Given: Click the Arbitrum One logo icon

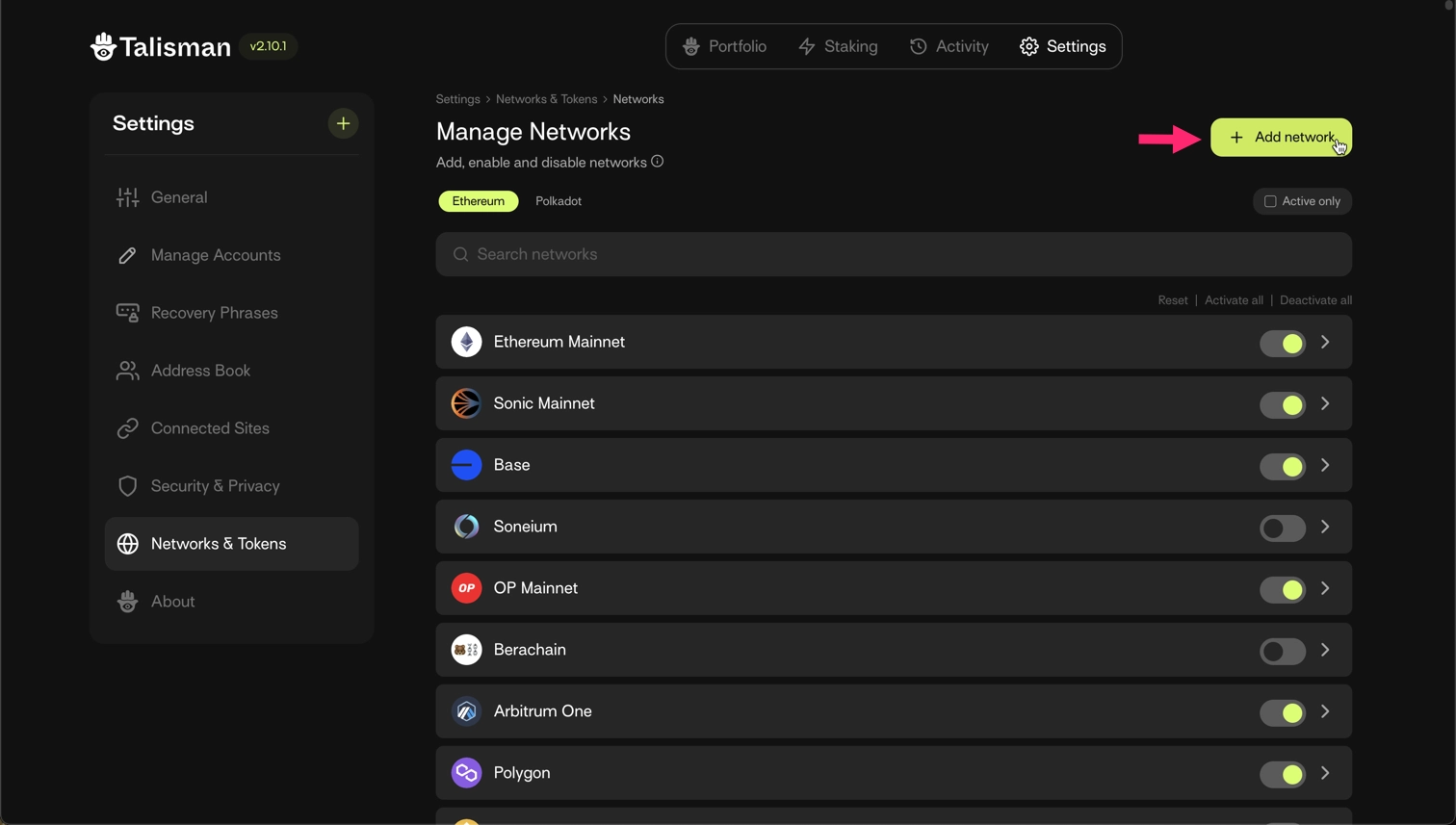Looking at the screenshot, I should click(466, 711).
